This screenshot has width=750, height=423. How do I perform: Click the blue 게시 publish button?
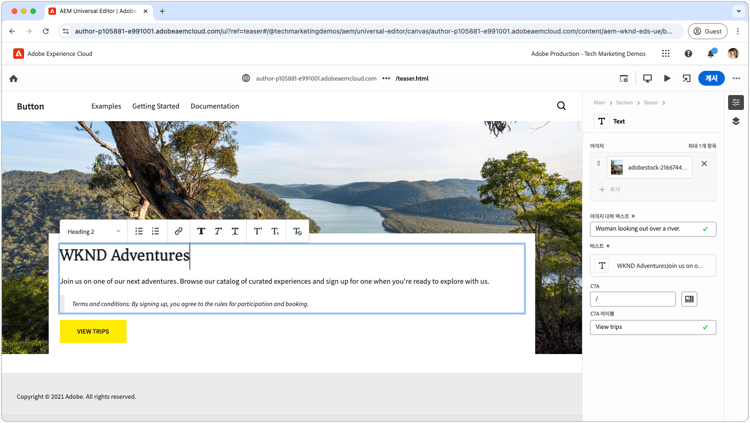(x=711, y=78)
